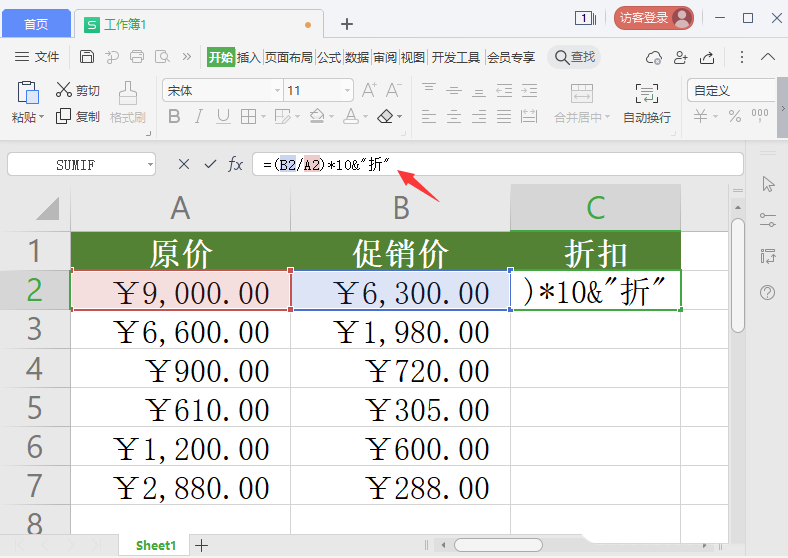Cancel formula entry with X icon
This screenshot has height=558, width=788.
(x=184, y=164)
